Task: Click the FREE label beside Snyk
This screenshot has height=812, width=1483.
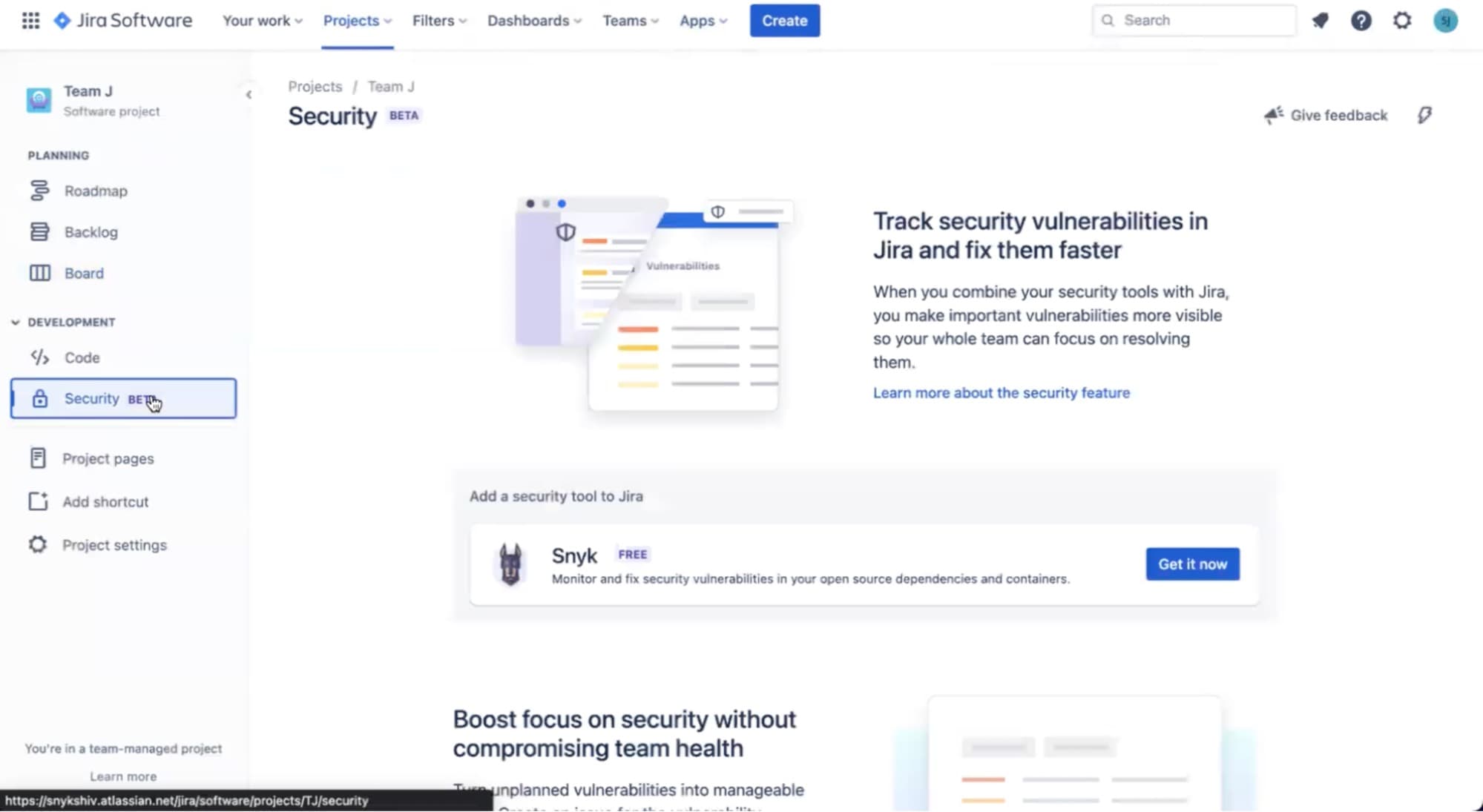Action: [632, 554]
